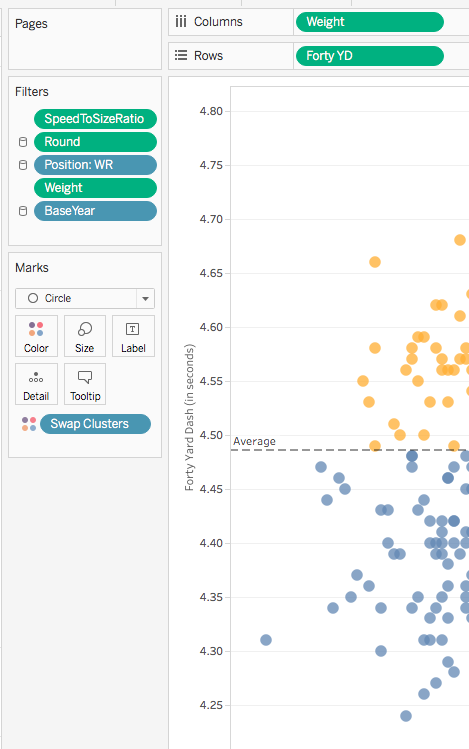Click database icon next to BaseYear filter
469x749 pixels.
tap(22, 211)
